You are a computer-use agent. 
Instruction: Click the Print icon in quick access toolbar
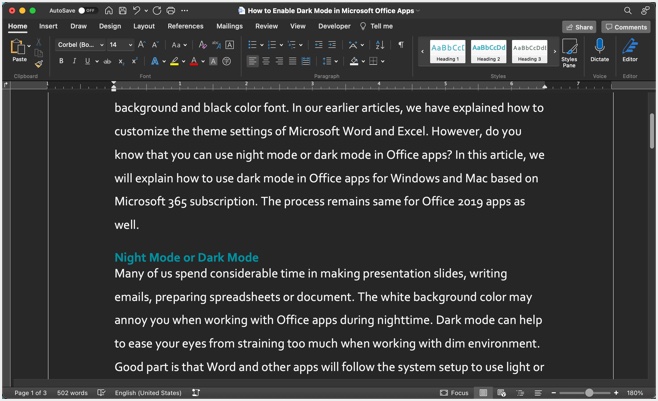[170, 10]
